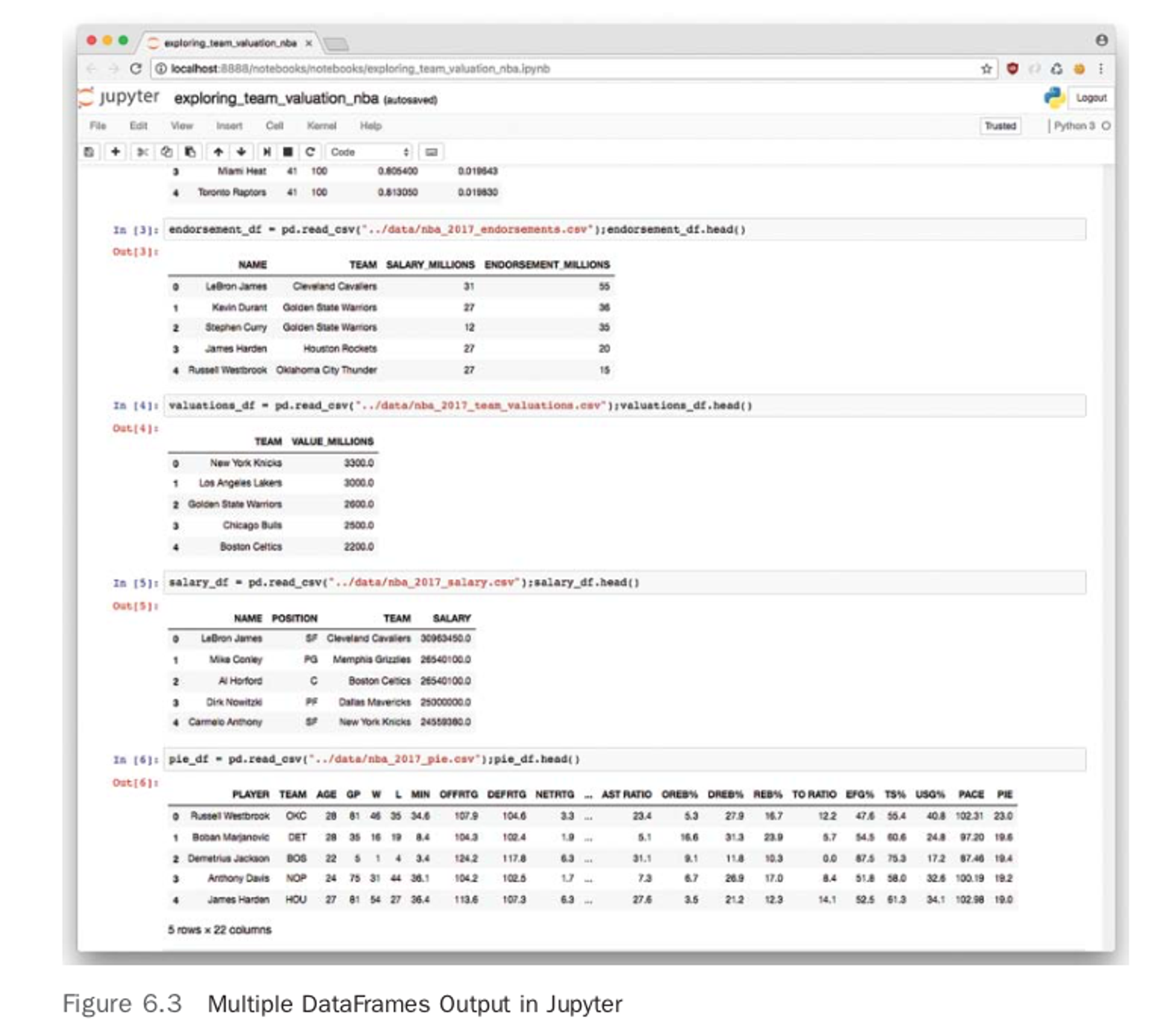Paste cells below icon
The image size is (1159, 1036).
(190, 152)
